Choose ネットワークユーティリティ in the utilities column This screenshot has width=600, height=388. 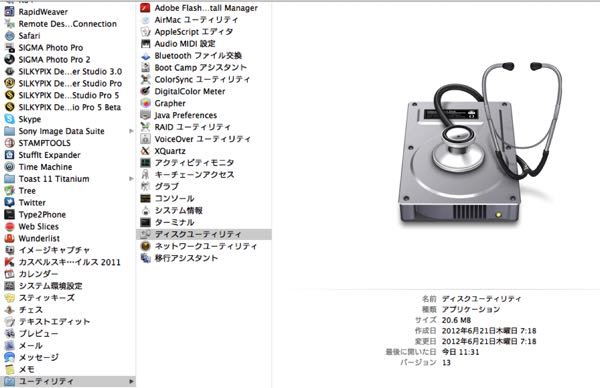click(204, 246)
